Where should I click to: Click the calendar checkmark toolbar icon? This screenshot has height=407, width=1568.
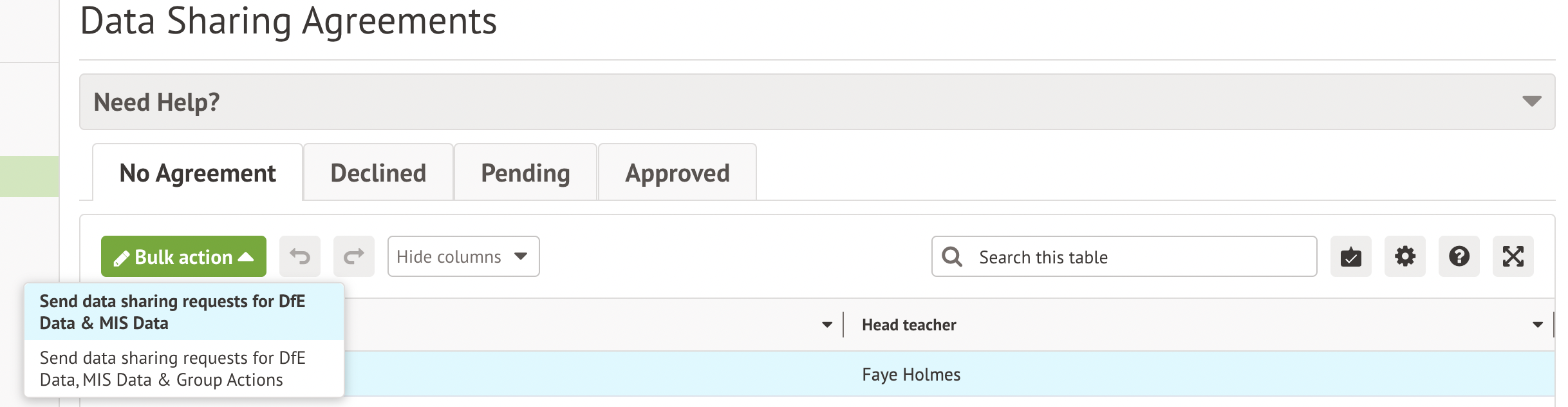pos(1350,257)
